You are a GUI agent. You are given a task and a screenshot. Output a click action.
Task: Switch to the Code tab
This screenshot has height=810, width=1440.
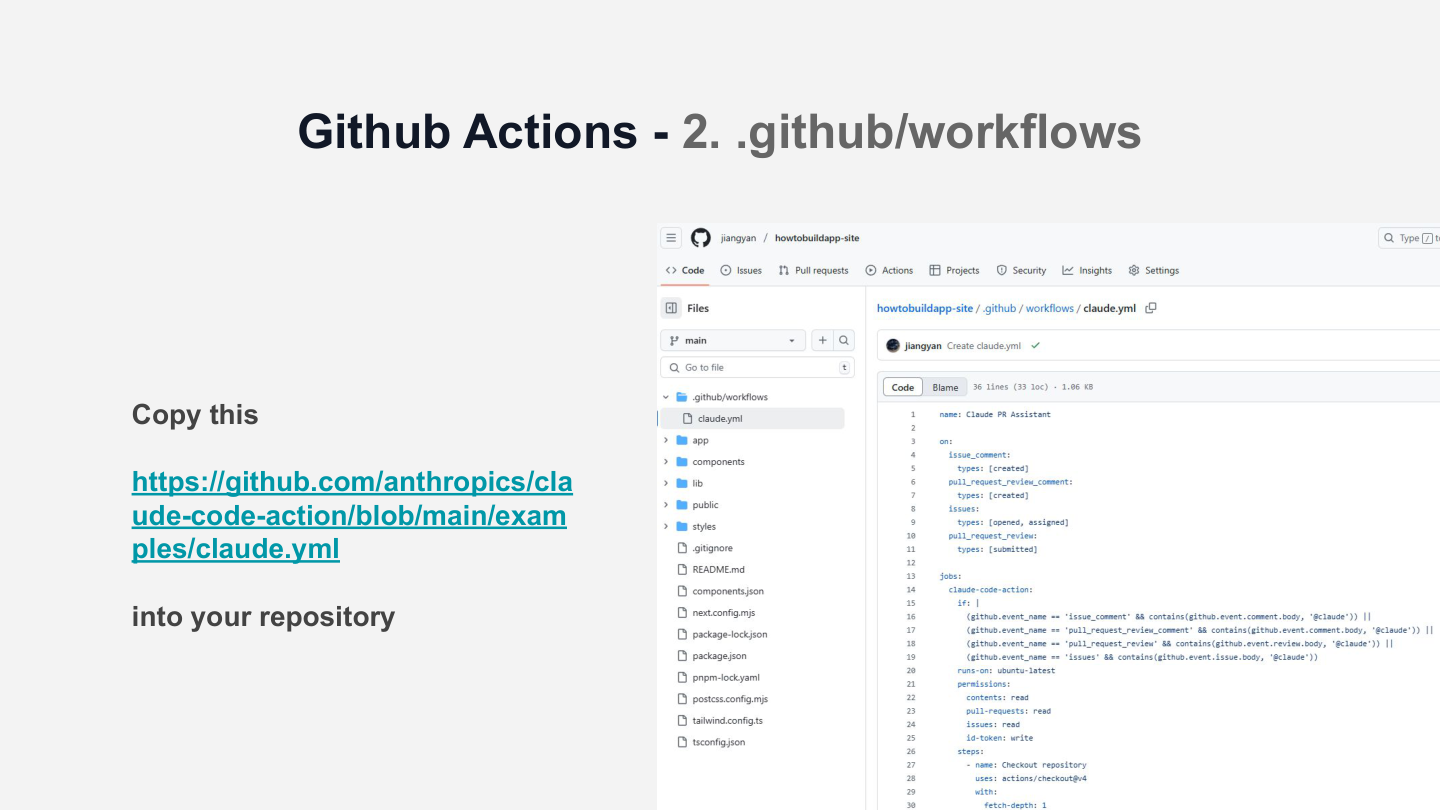tap(685, 270)
